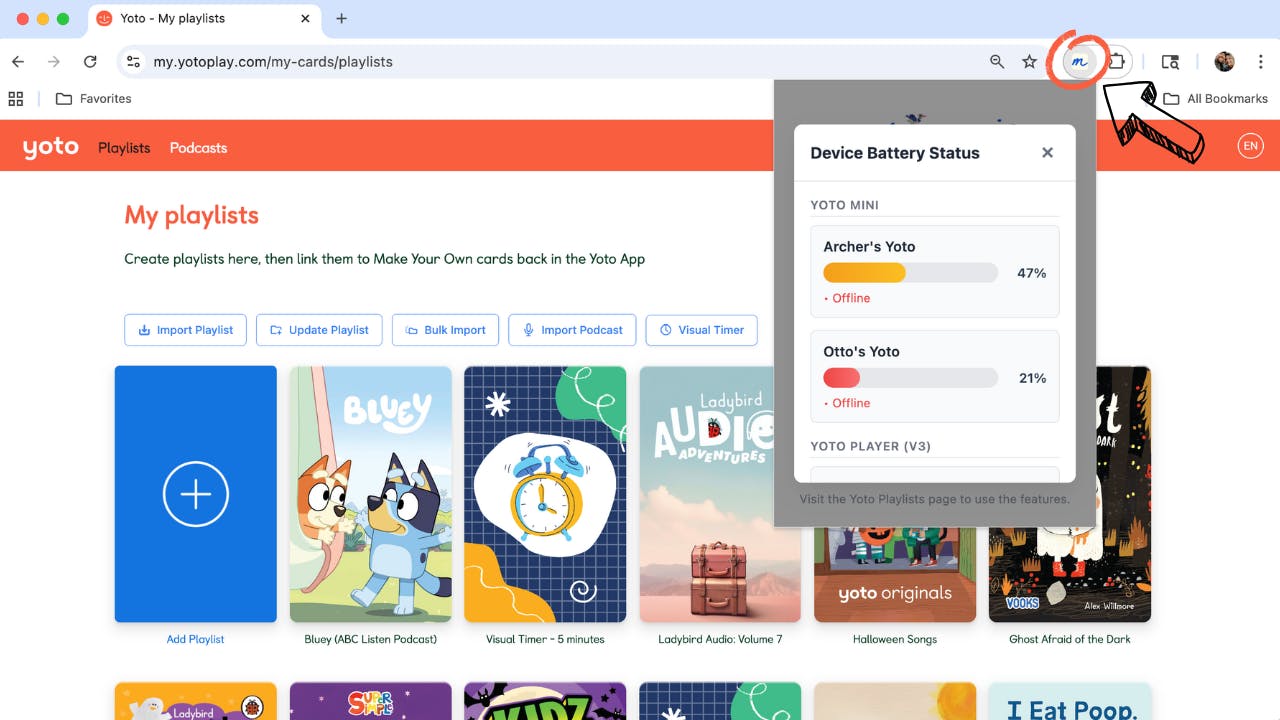Open the Favorites bookmarks folder
The width and height of the screenshot is (1280, 720).
93,99
